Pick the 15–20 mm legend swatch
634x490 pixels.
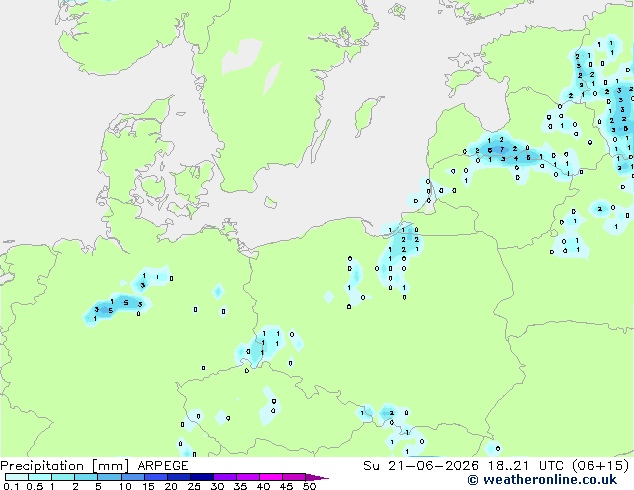tap(155, 477)
